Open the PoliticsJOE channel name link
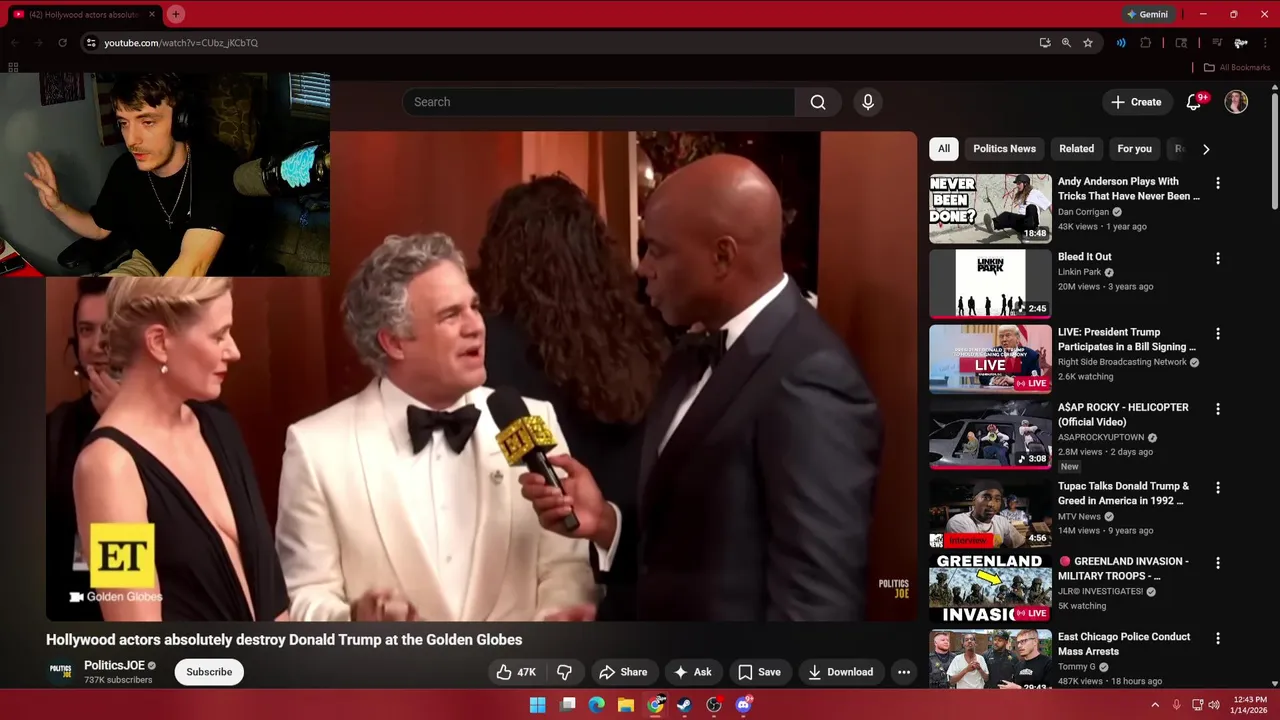Viewport: 1280px width, 720px height. (114, 665)
